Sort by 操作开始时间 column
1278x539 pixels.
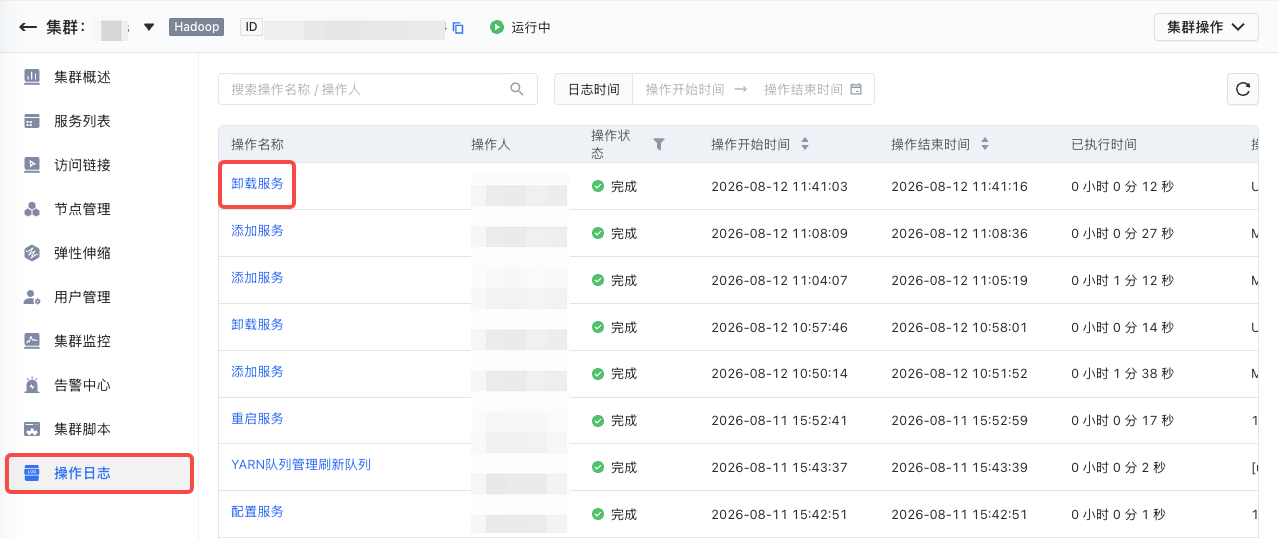coord(804,144)
